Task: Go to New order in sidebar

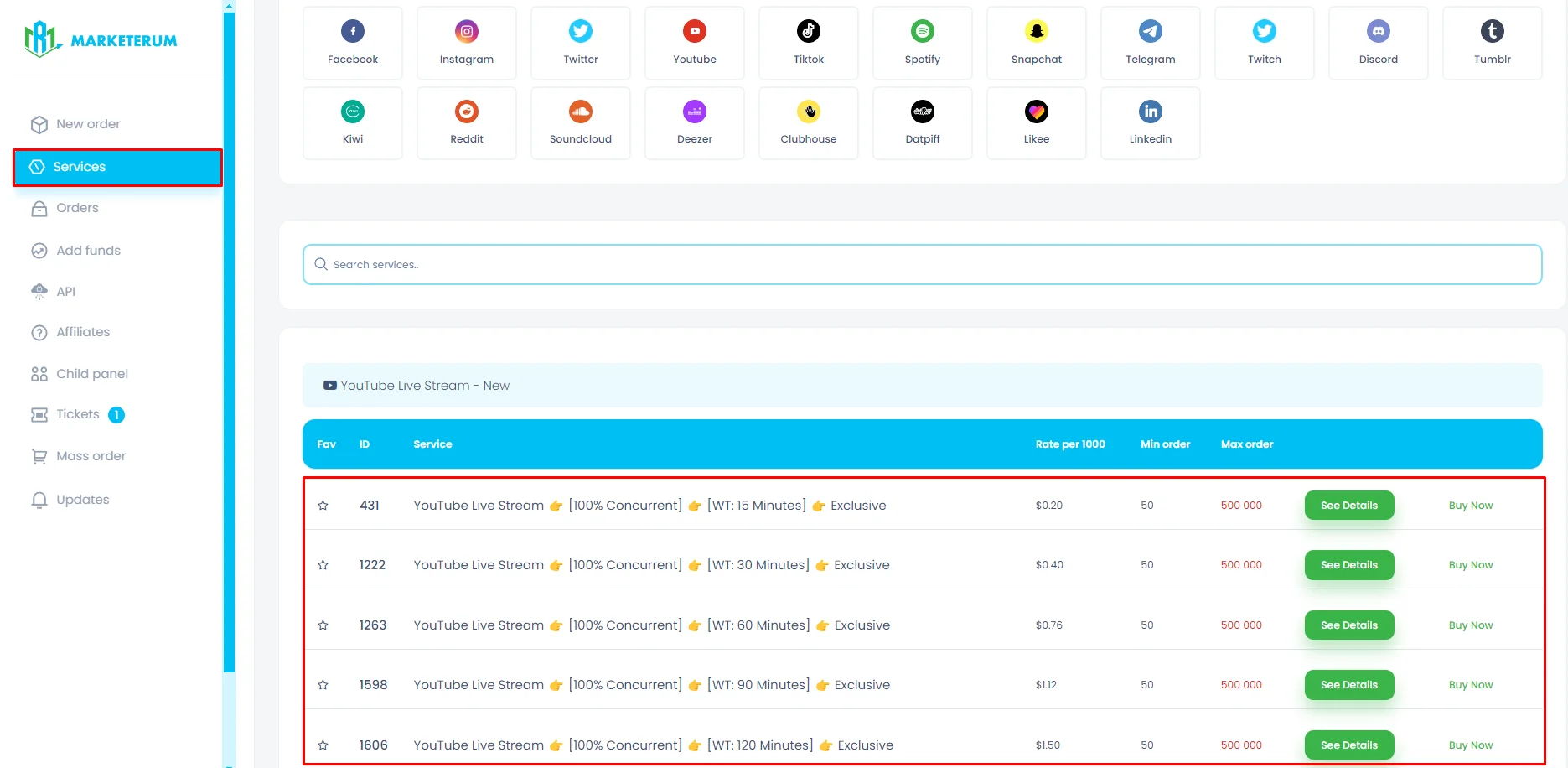Action: [x=88, y=124]
